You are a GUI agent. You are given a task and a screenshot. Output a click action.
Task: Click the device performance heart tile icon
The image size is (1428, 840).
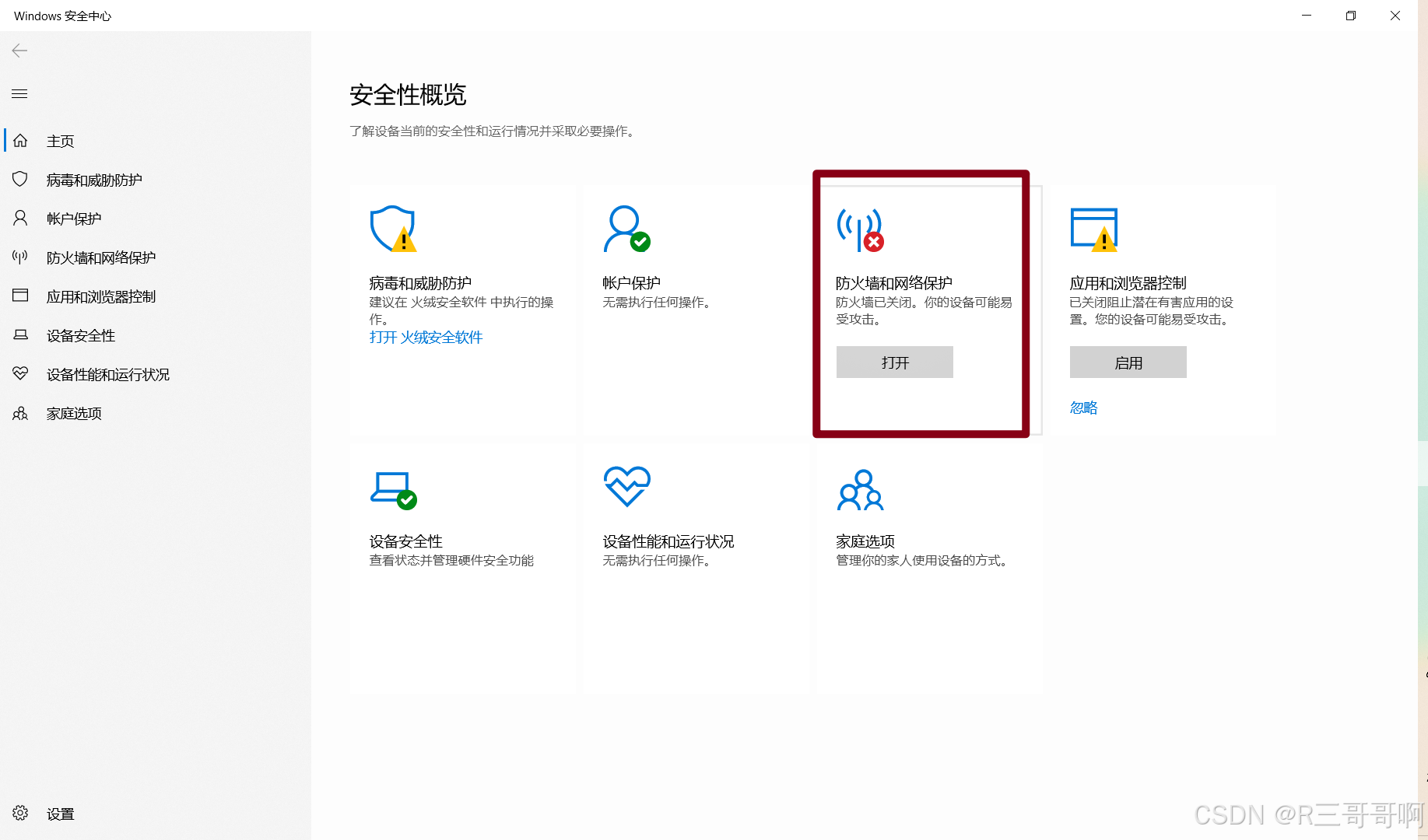(626, 487)
